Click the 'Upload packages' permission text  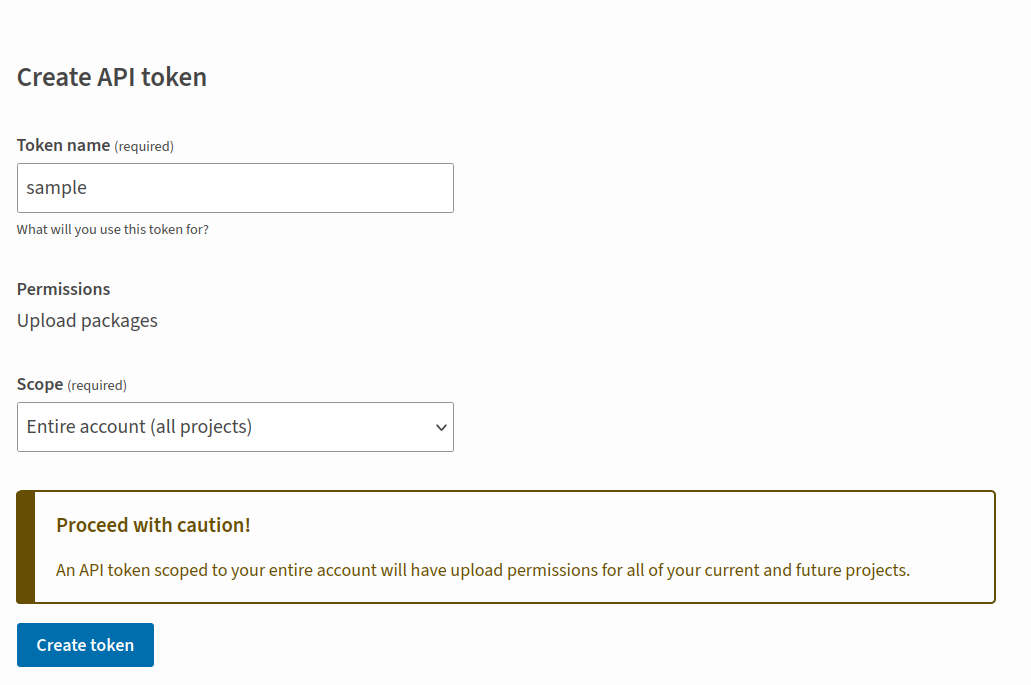(87, 321)
